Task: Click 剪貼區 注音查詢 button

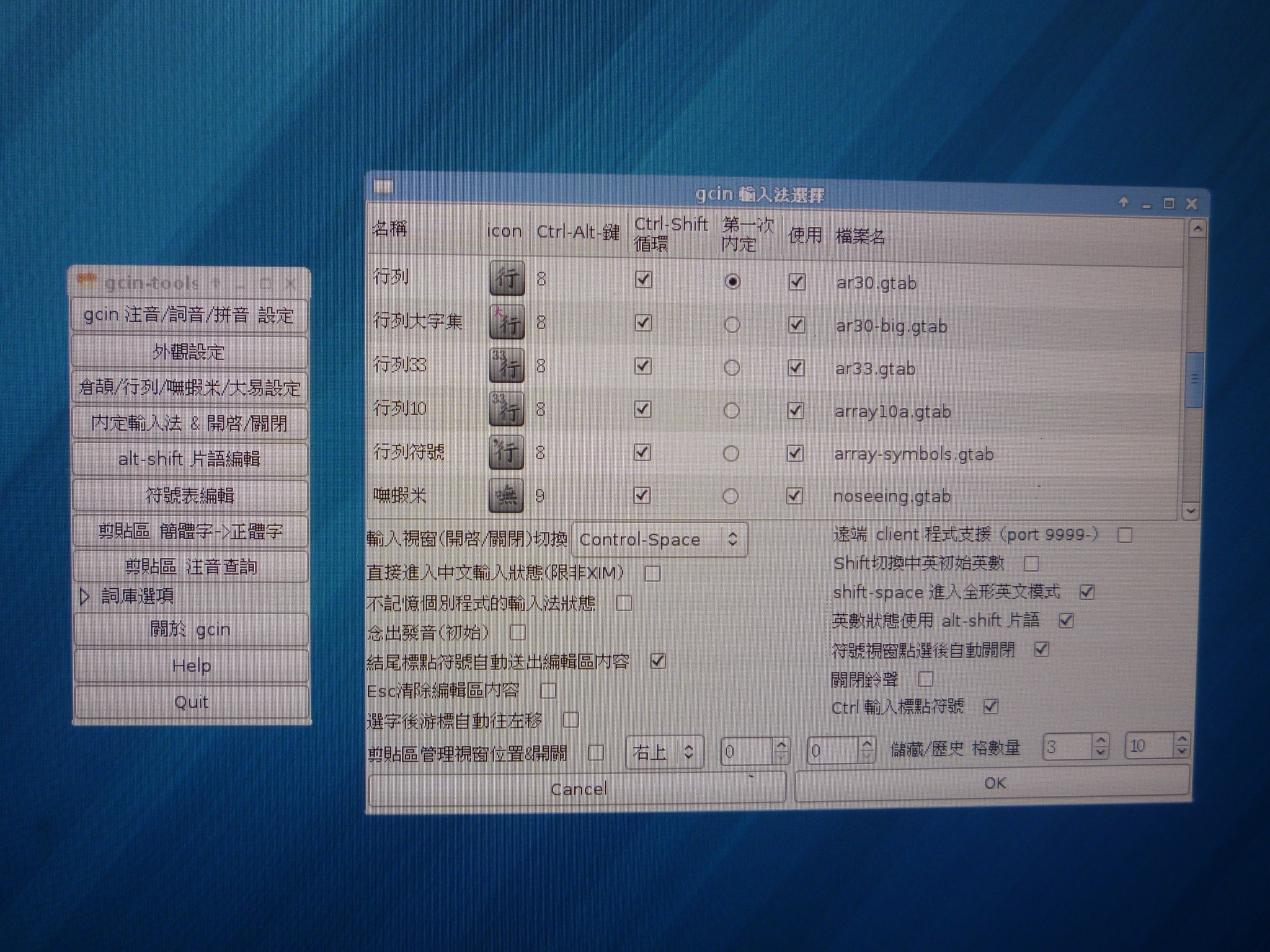Action: (x=191, y=566)
